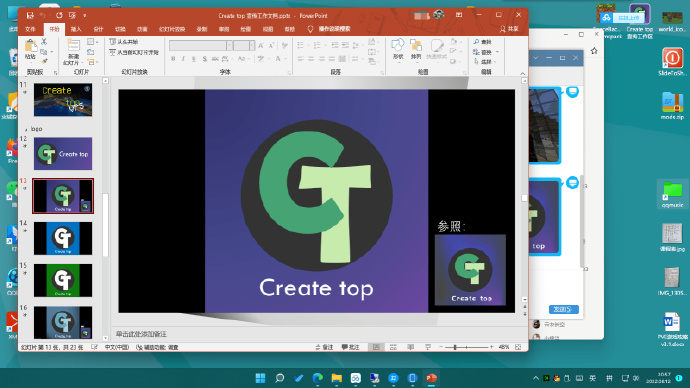Reset slide with the reset icon

click(x=91, y=52)
